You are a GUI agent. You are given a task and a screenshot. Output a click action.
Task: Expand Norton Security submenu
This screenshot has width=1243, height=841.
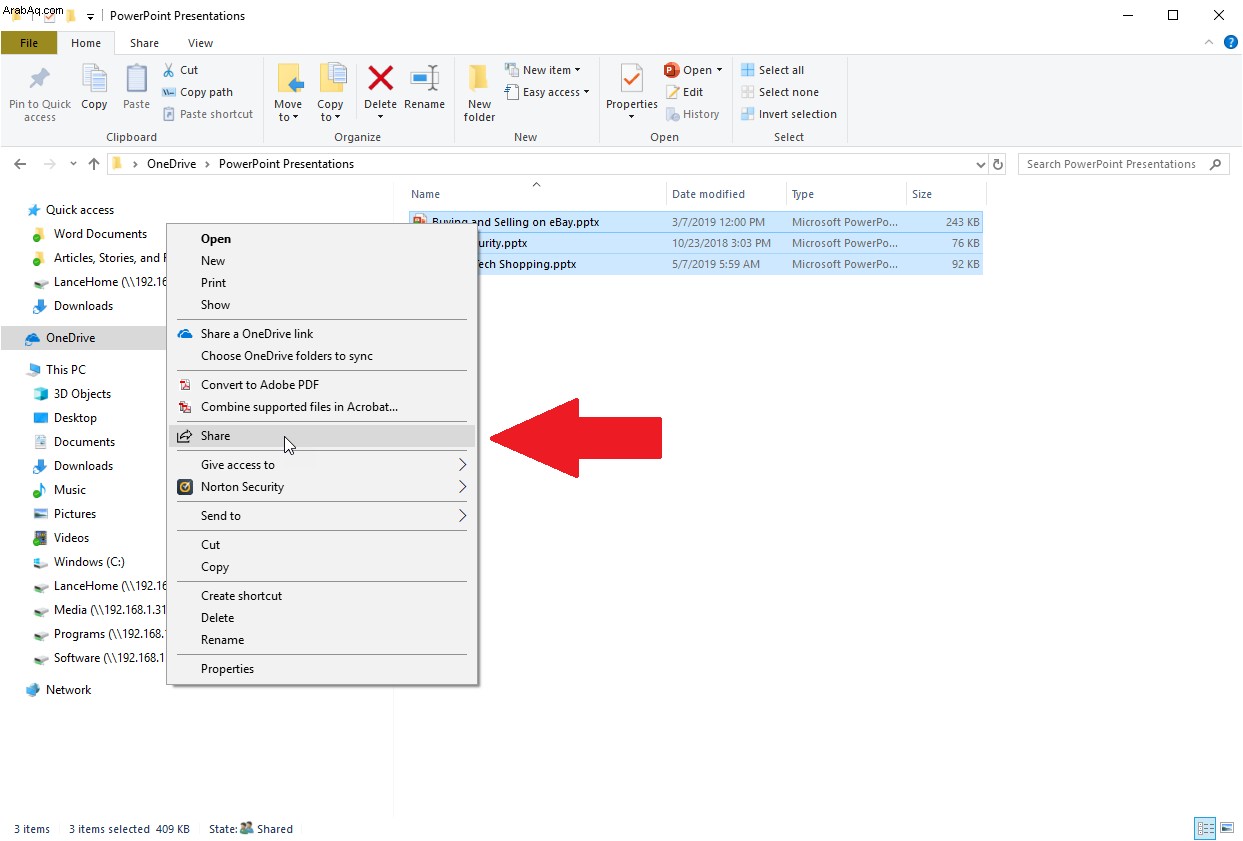coord(322,487)
